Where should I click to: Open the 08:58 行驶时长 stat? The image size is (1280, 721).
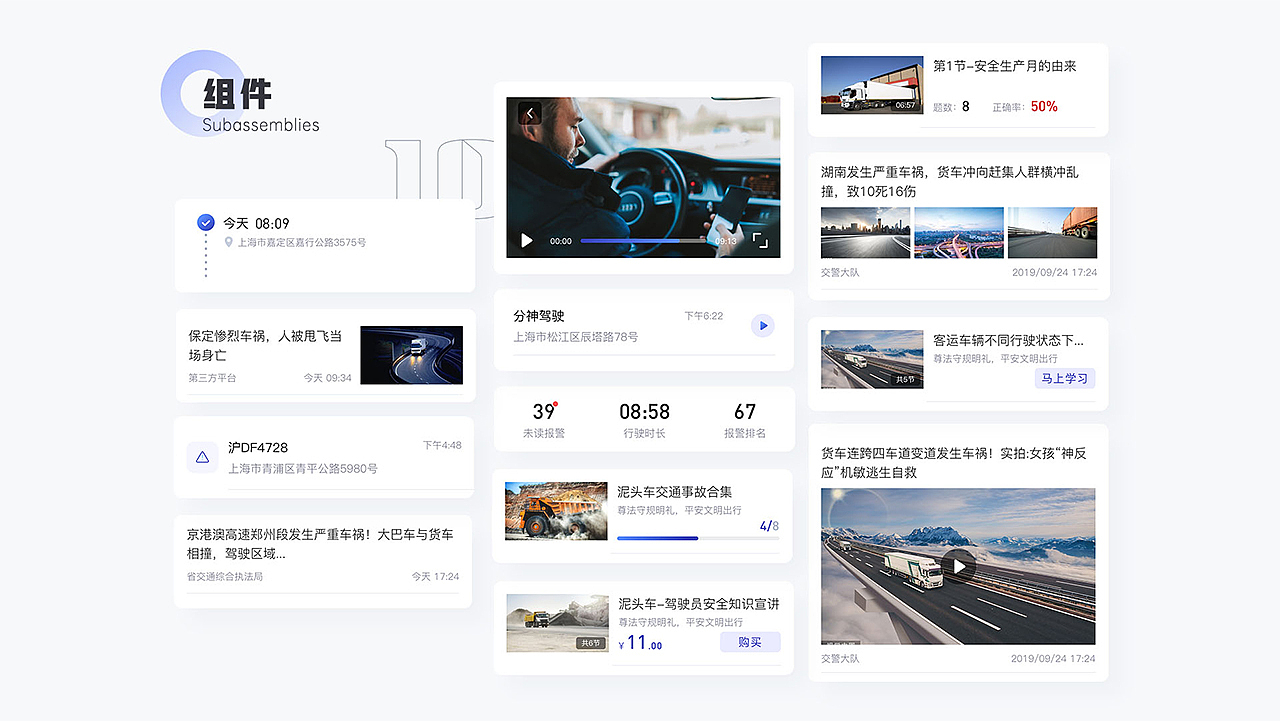[644, 420]
